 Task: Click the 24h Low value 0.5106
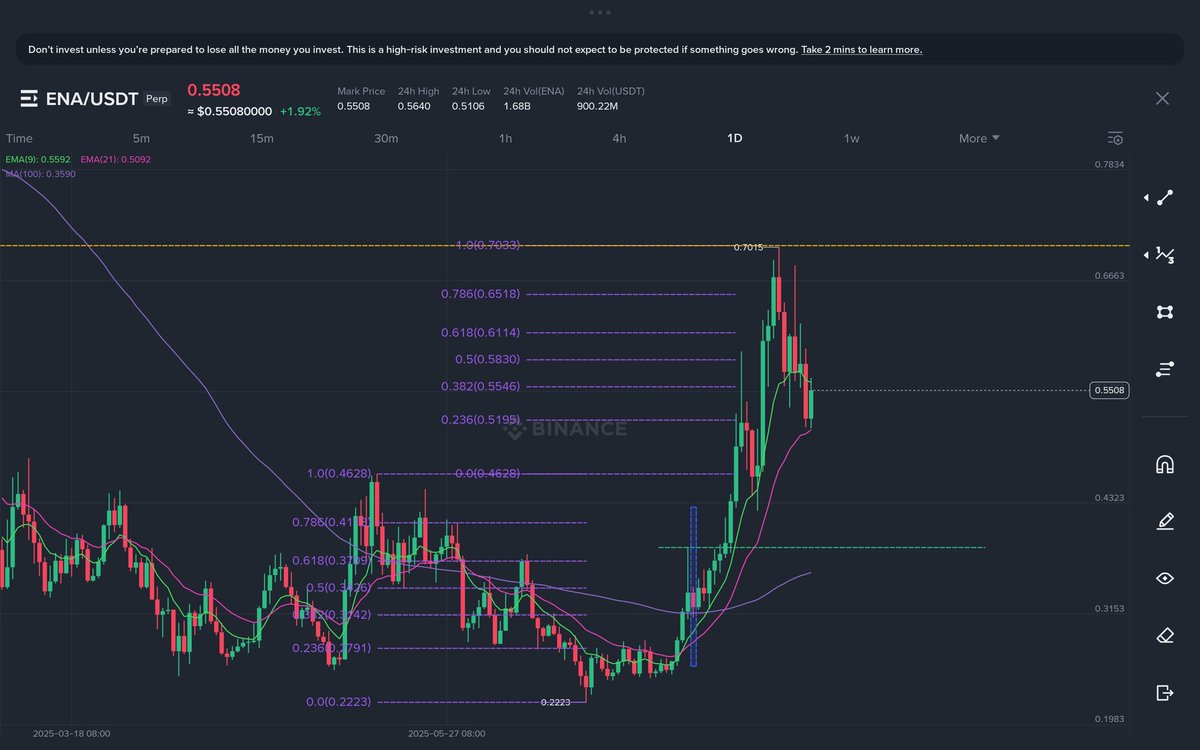(x=468, y=106)
